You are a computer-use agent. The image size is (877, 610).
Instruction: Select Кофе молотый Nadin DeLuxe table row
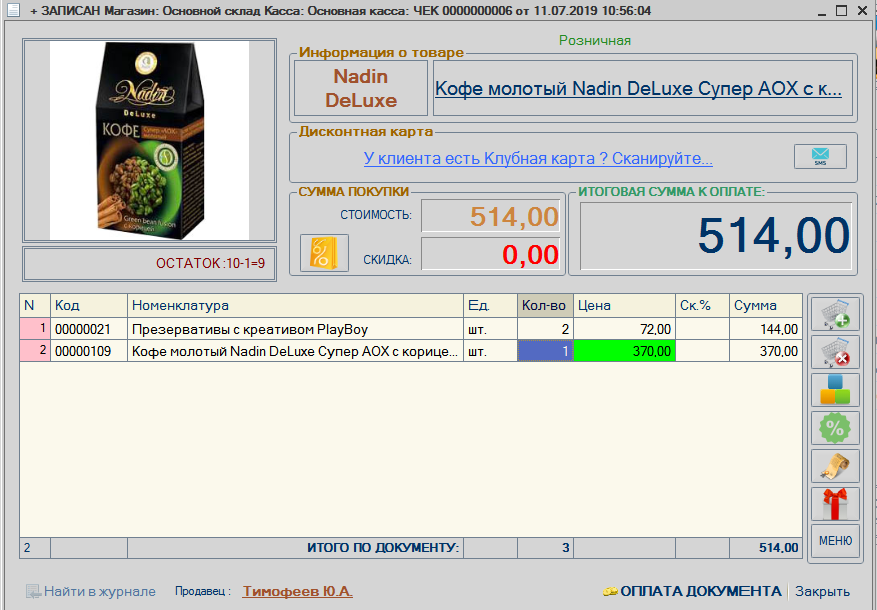295,351
